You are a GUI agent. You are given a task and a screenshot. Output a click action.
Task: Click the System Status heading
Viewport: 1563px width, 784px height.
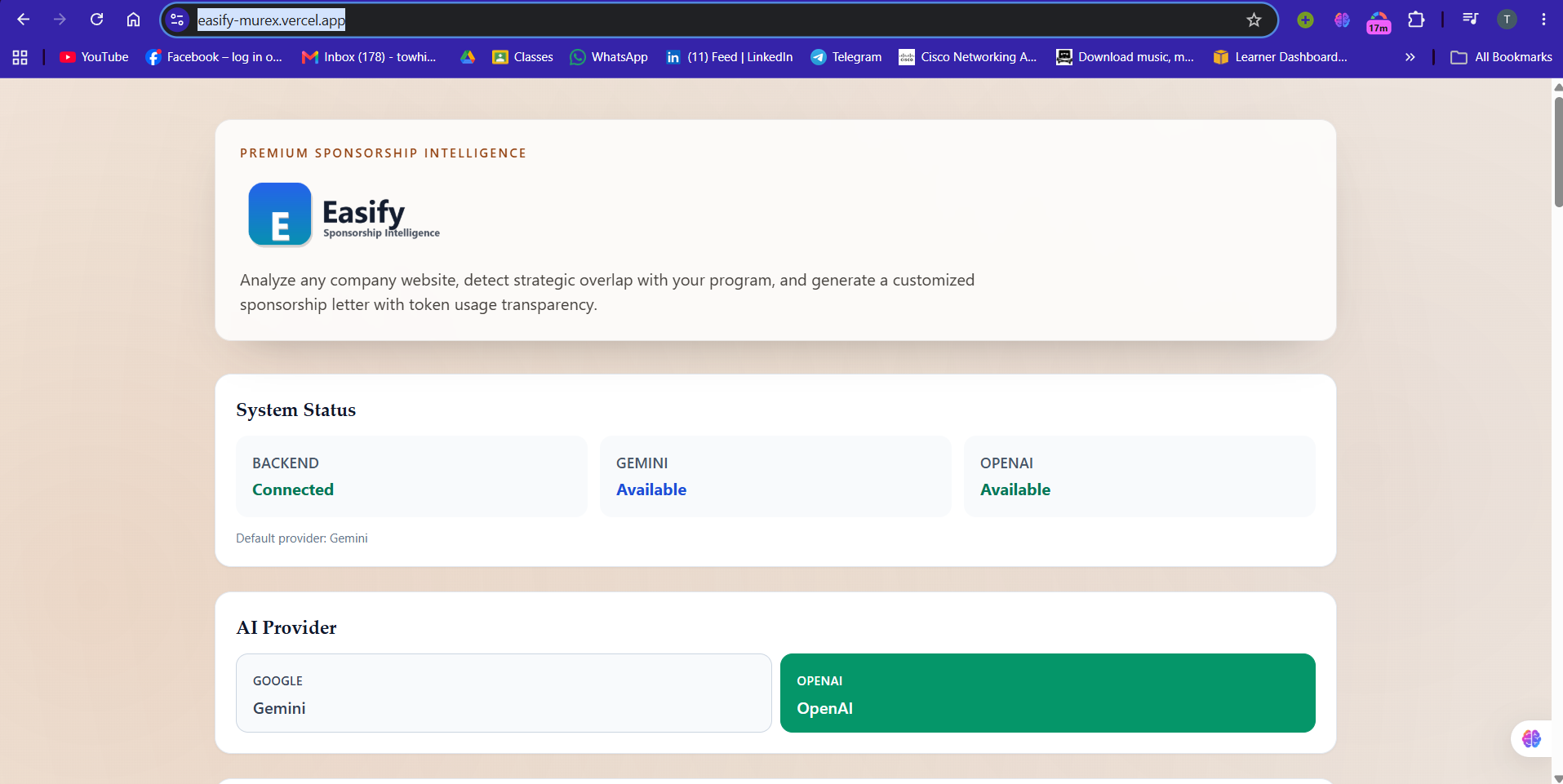296,410
